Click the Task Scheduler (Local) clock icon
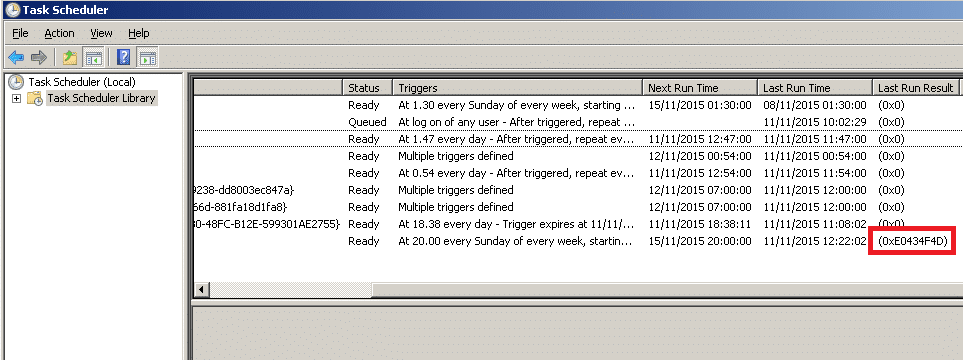 (17, 82)
